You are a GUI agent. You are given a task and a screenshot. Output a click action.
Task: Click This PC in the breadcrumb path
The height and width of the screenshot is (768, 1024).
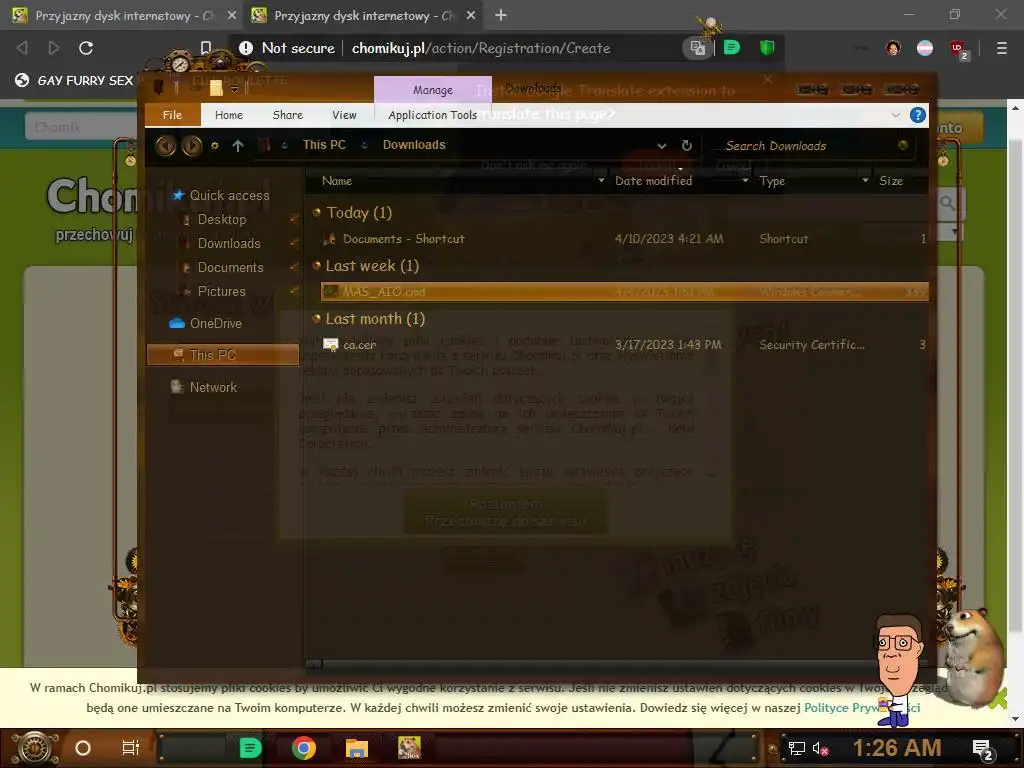[324, 145]
